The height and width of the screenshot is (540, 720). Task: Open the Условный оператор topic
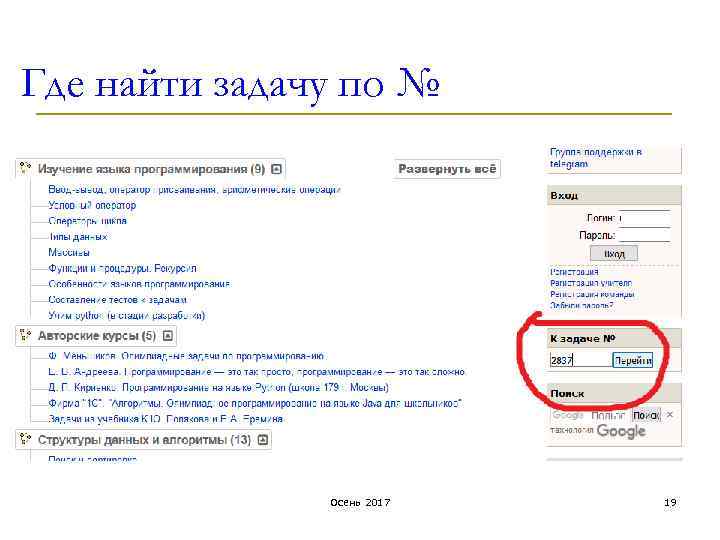click(x=92, y=205)
